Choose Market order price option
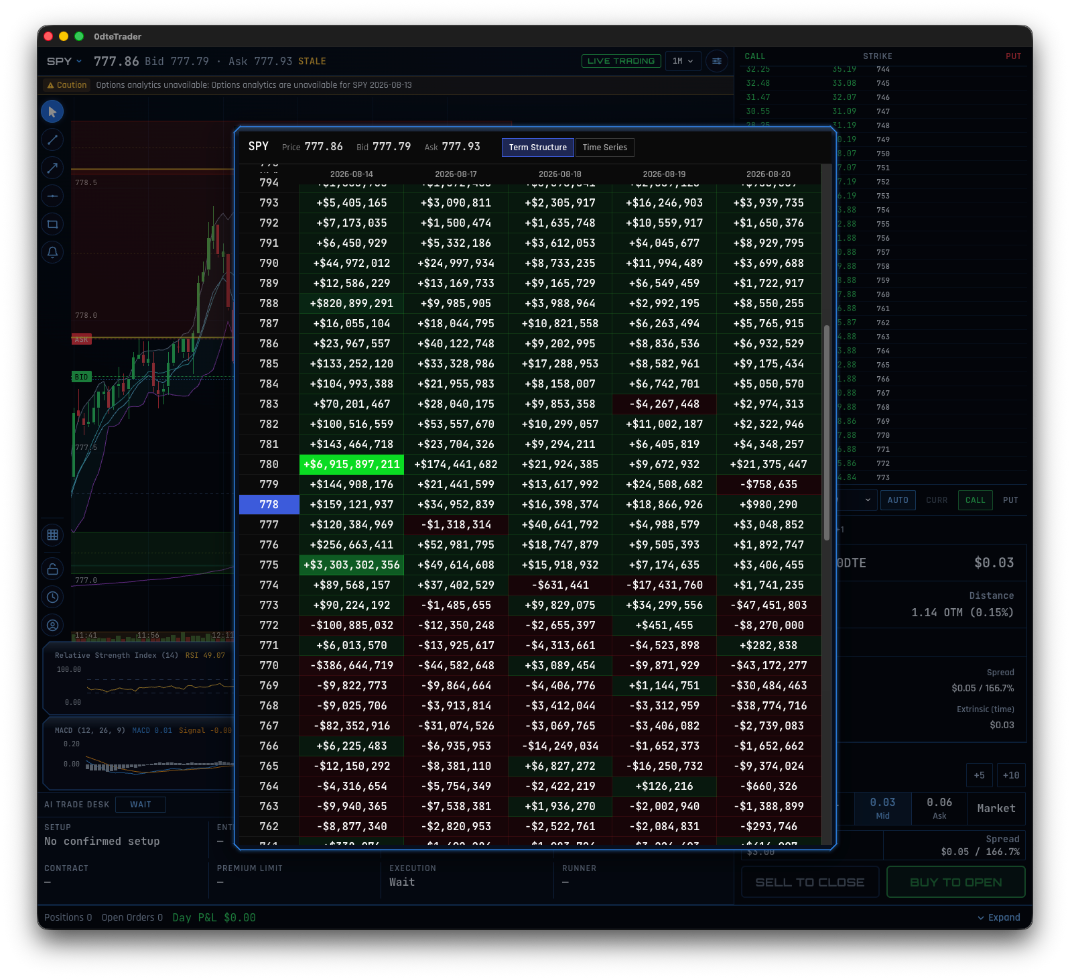This screenshot has width=1070, height=979. 996,808
